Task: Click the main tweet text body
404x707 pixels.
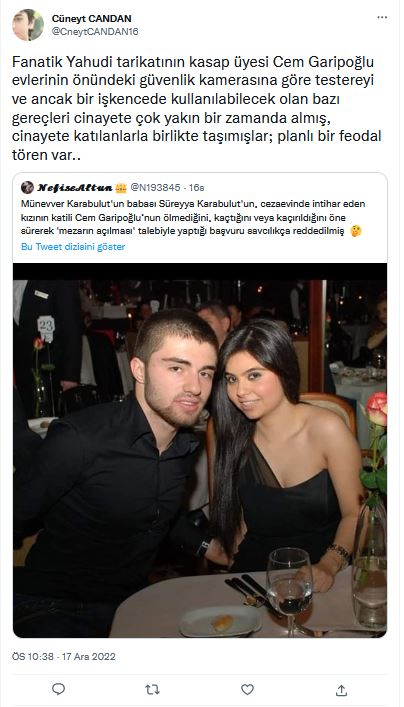Action: tap(196, 109)
